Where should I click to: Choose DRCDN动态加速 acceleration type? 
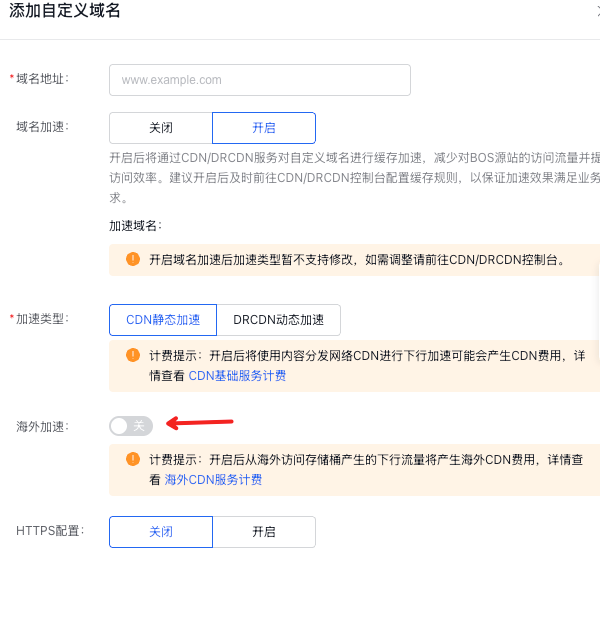(x=279, y=320)
